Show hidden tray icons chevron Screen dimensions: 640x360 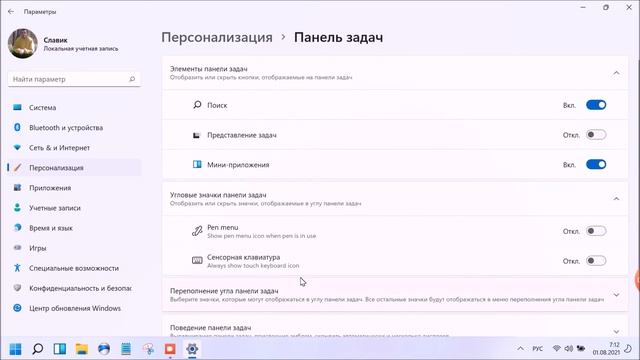(520, 349)
